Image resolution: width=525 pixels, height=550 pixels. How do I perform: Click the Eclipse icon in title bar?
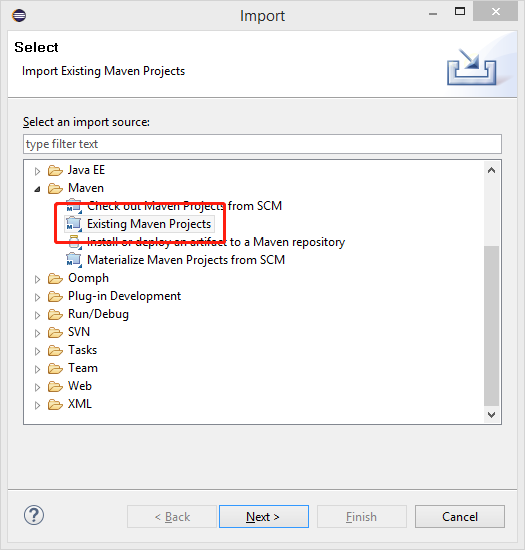coord(19,15)
